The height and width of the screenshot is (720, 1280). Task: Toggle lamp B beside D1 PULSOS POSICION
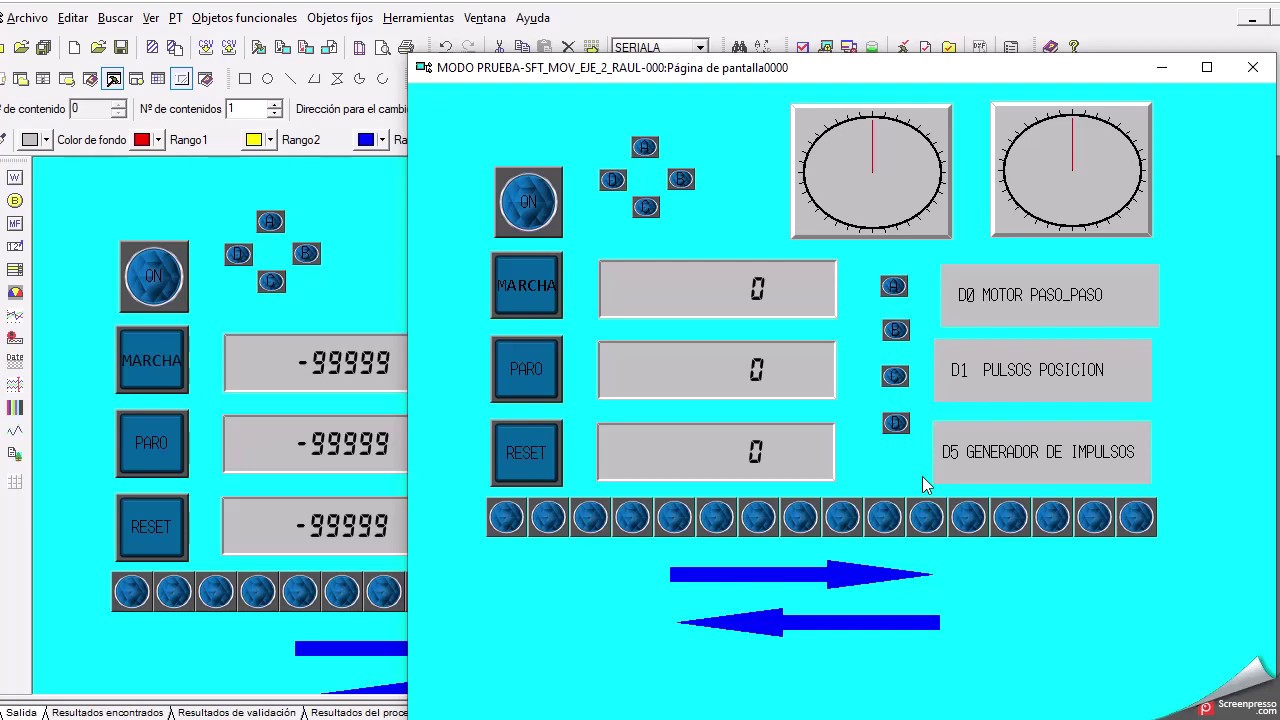[x=896, y=330]
